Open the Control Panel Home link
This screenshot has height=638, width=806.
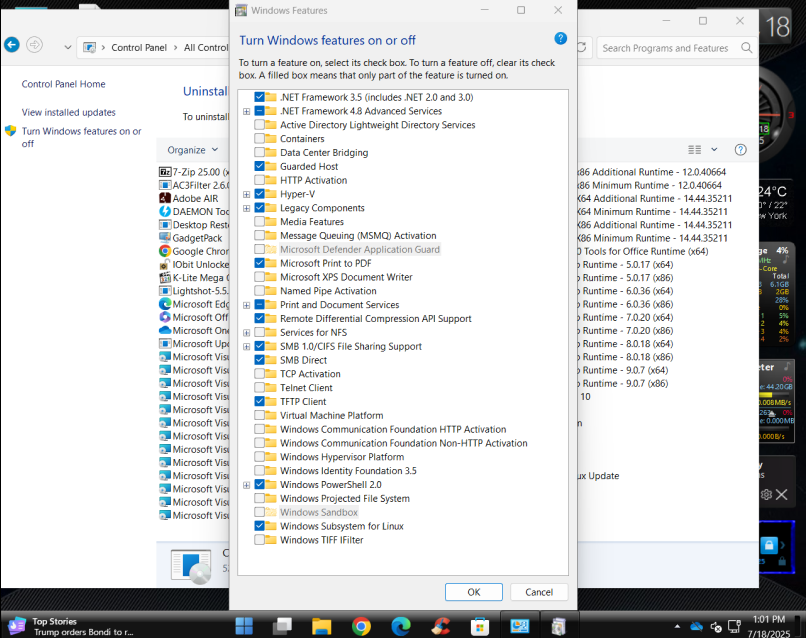(x=63, y=84)
